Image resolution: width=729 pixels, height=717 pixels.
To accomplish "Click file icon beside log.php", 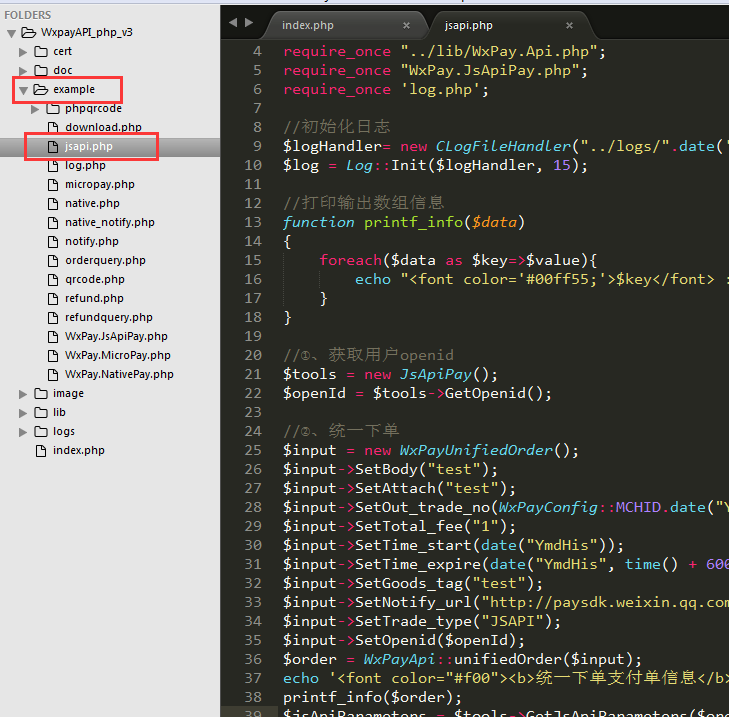I will [x=53, y=166].
